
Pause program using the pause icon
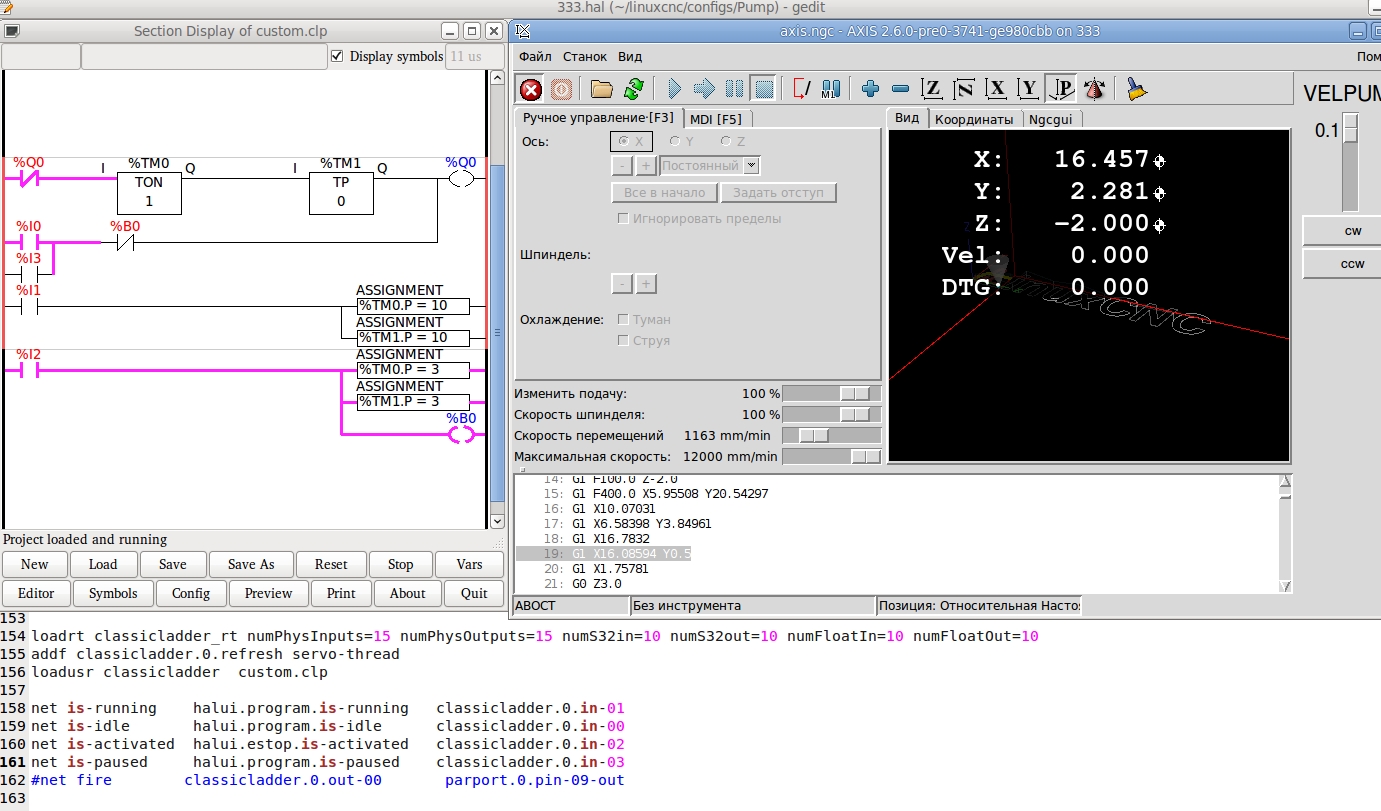(x=734, y=89)
